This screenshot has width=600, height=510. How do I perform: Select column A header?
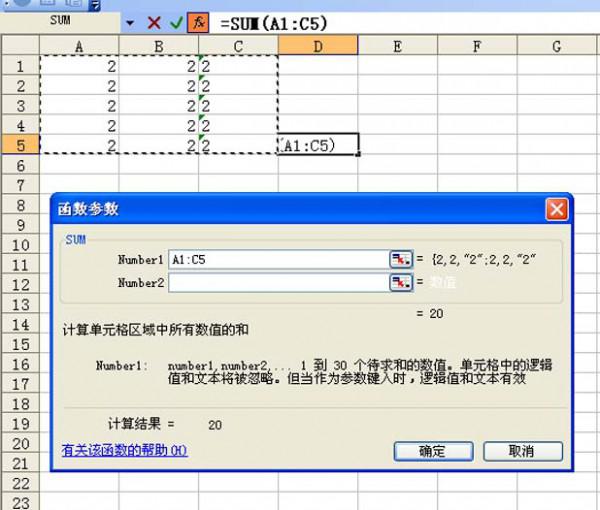[79, 46]
